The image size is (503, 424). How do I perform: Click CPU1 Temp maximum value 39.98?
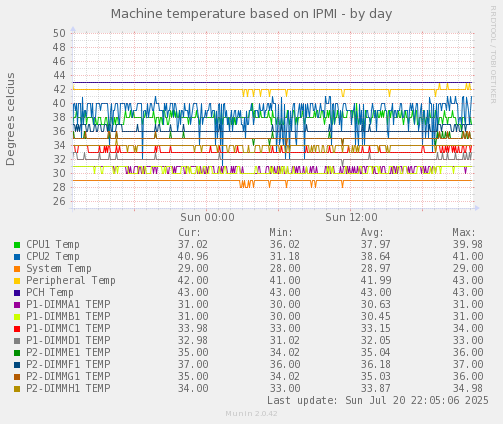click(467, 244)
